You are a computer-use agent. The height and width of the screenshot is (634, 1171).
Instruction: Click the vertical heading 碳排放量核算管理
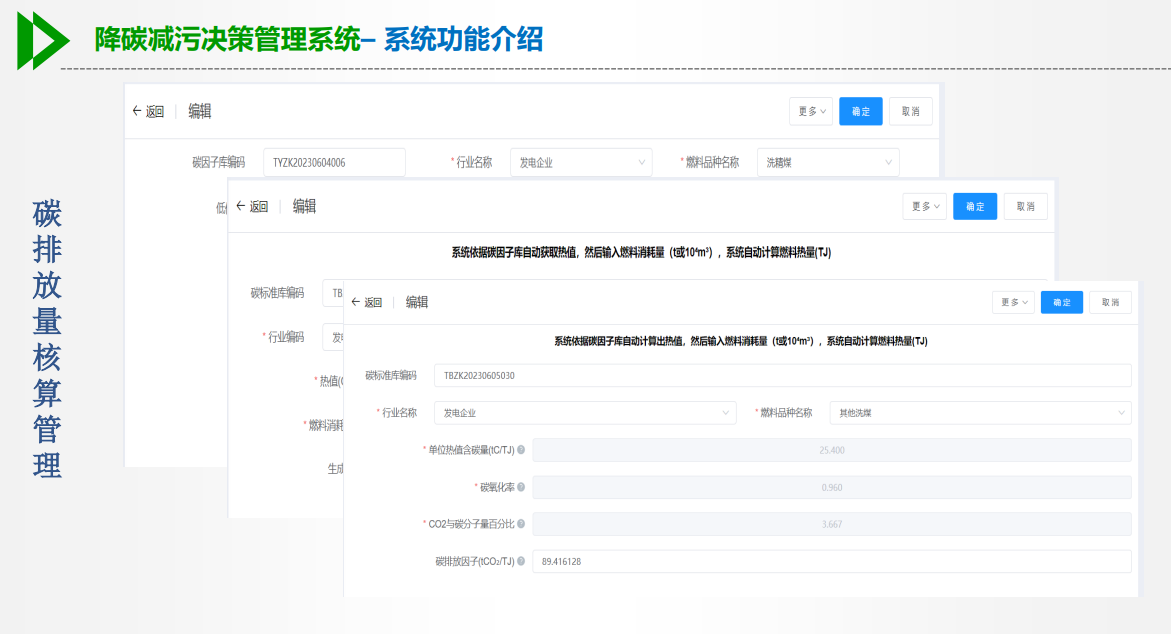click(x=46, y=338)
